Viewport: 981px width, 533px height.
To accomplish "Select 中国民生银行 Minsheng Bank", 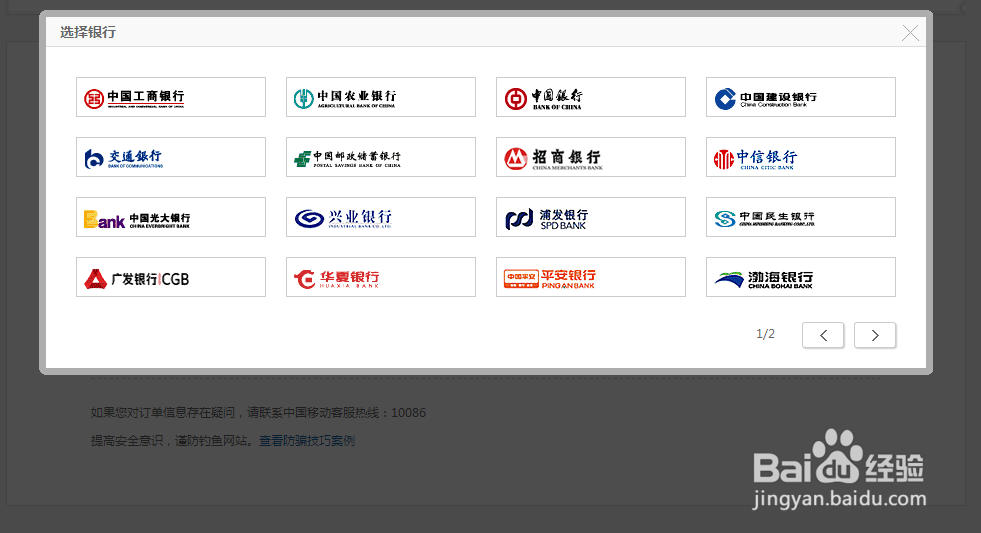I will click(801, 217).
